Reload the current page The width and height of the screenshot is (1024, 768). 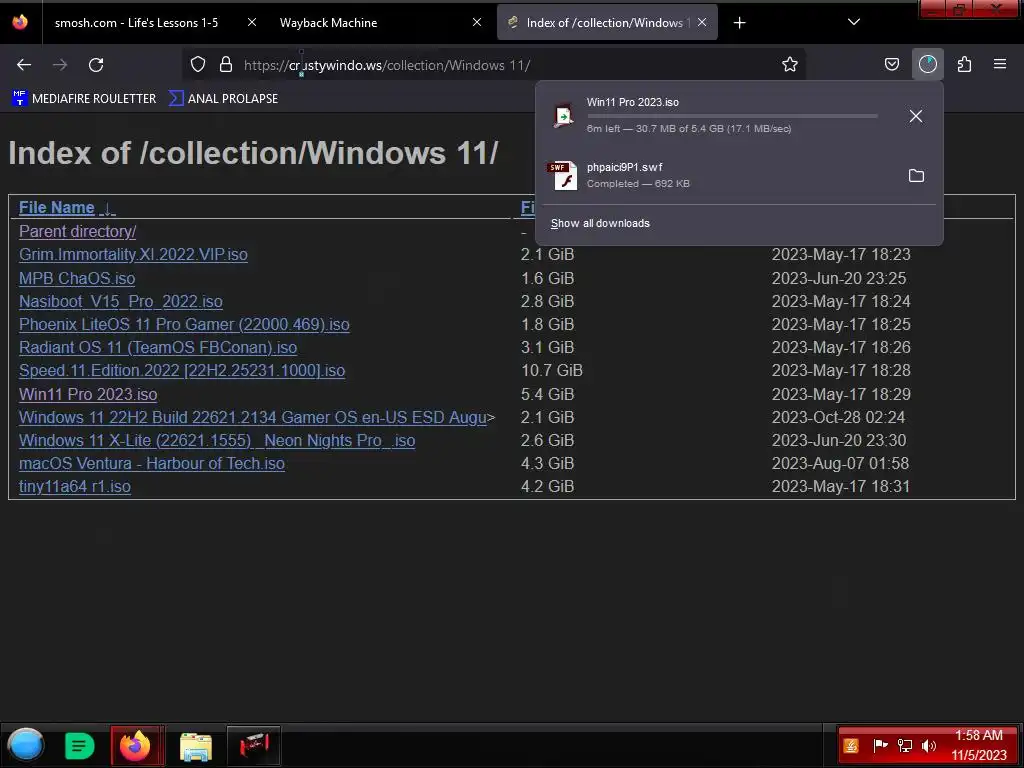click(x=96, y=65)
